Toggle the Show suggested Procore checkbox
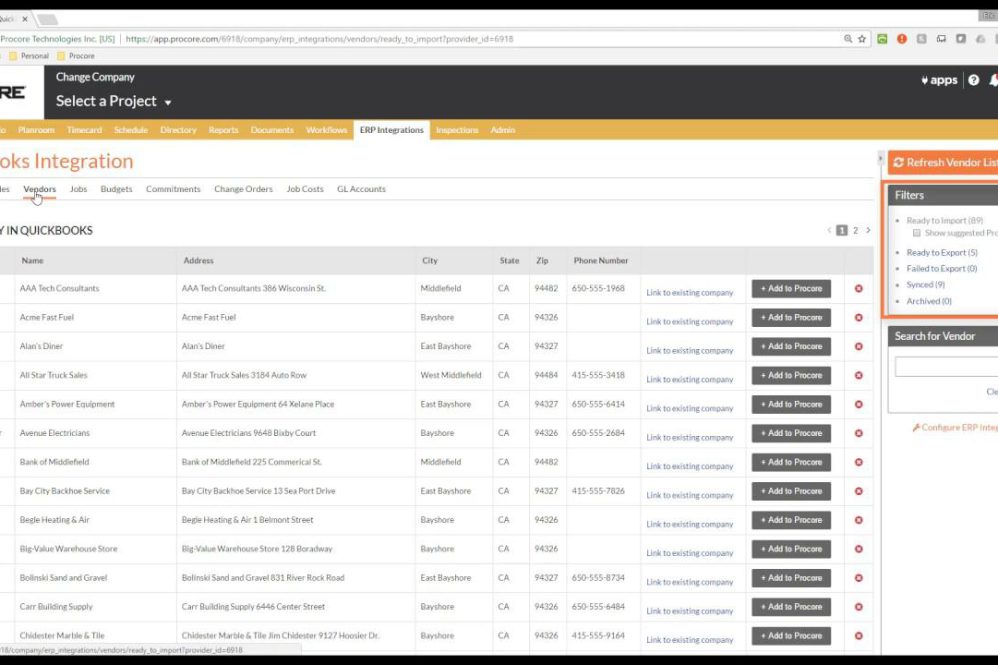The height and width of the screenshot is (665, 998). click(917, 234)
